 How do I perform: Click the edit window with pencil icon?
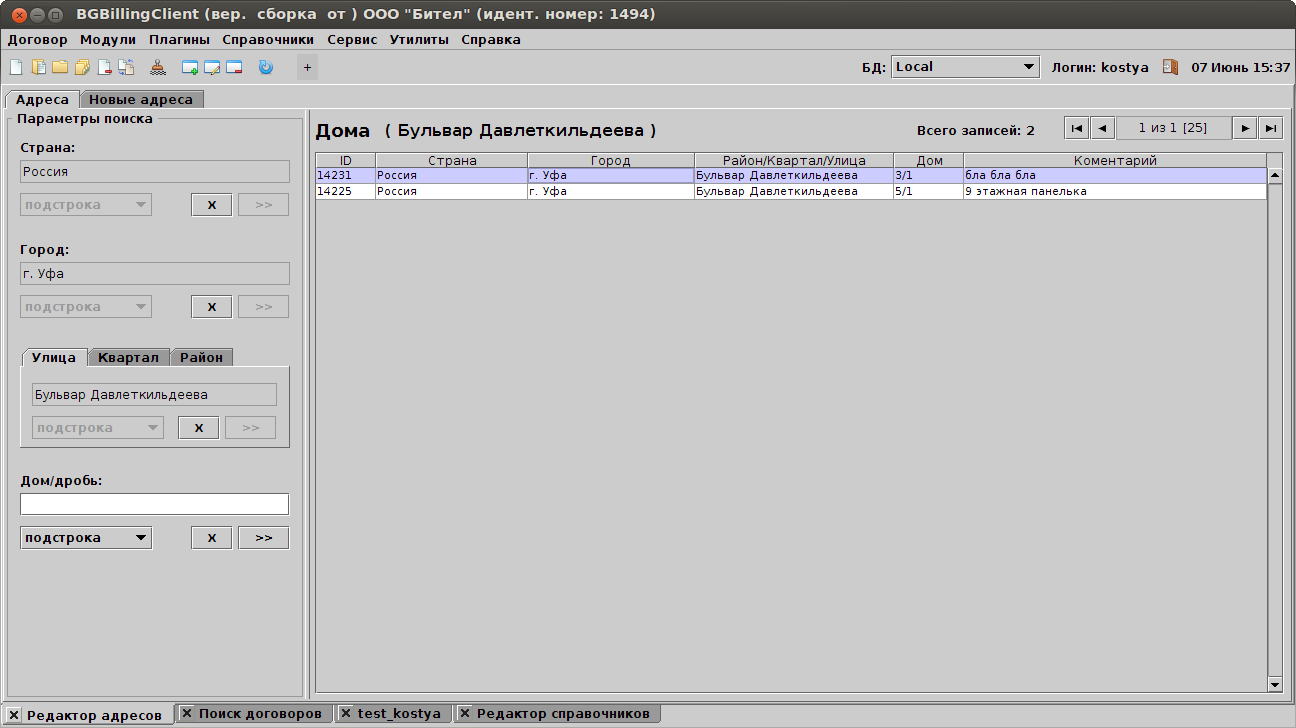(211, 67)
